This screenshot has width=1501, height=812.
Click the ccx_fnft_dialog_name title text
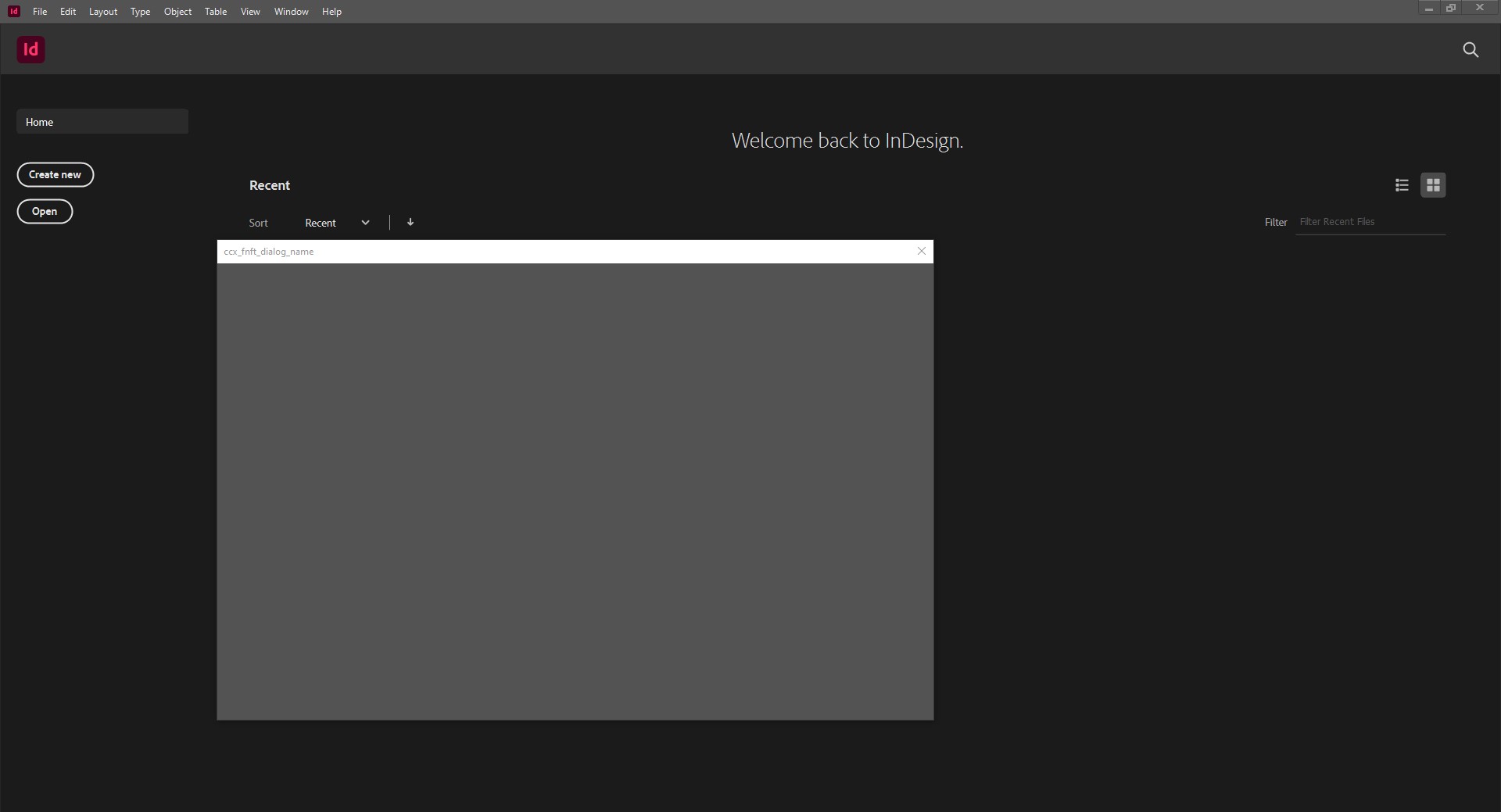(x=269, y=252)
